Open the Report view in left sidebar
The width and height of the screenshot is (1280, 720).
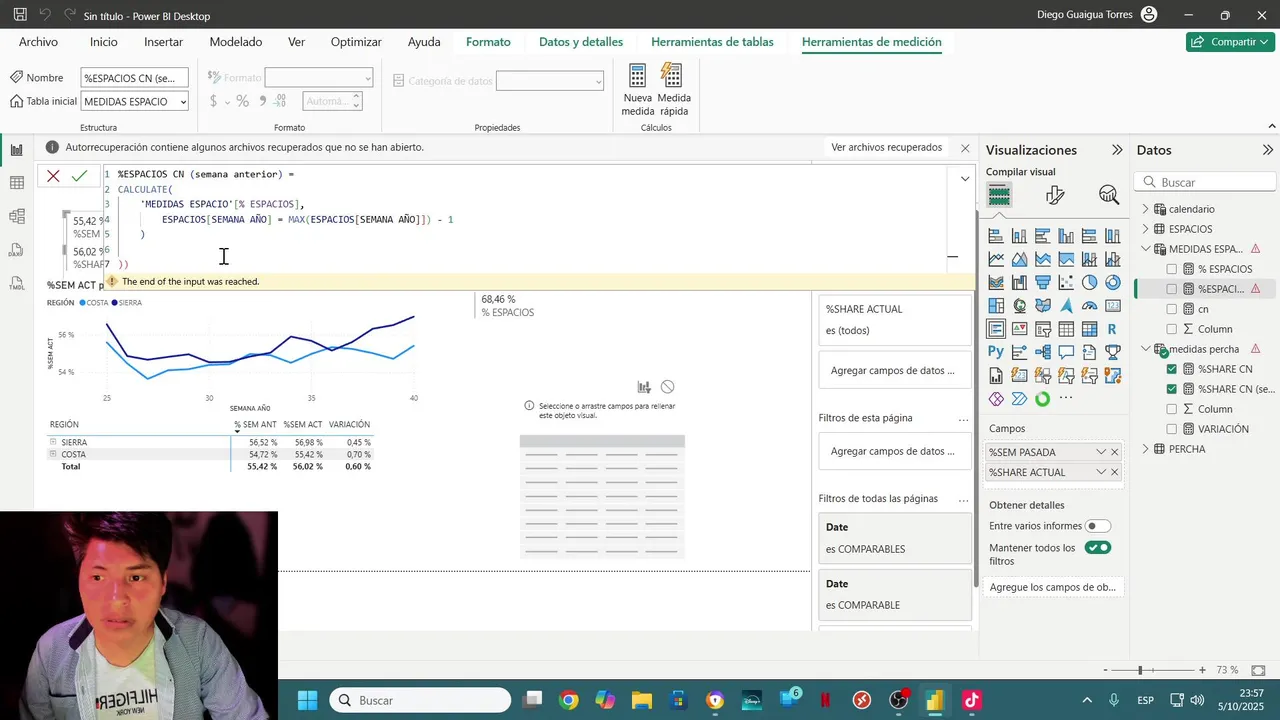pos(17,150)
